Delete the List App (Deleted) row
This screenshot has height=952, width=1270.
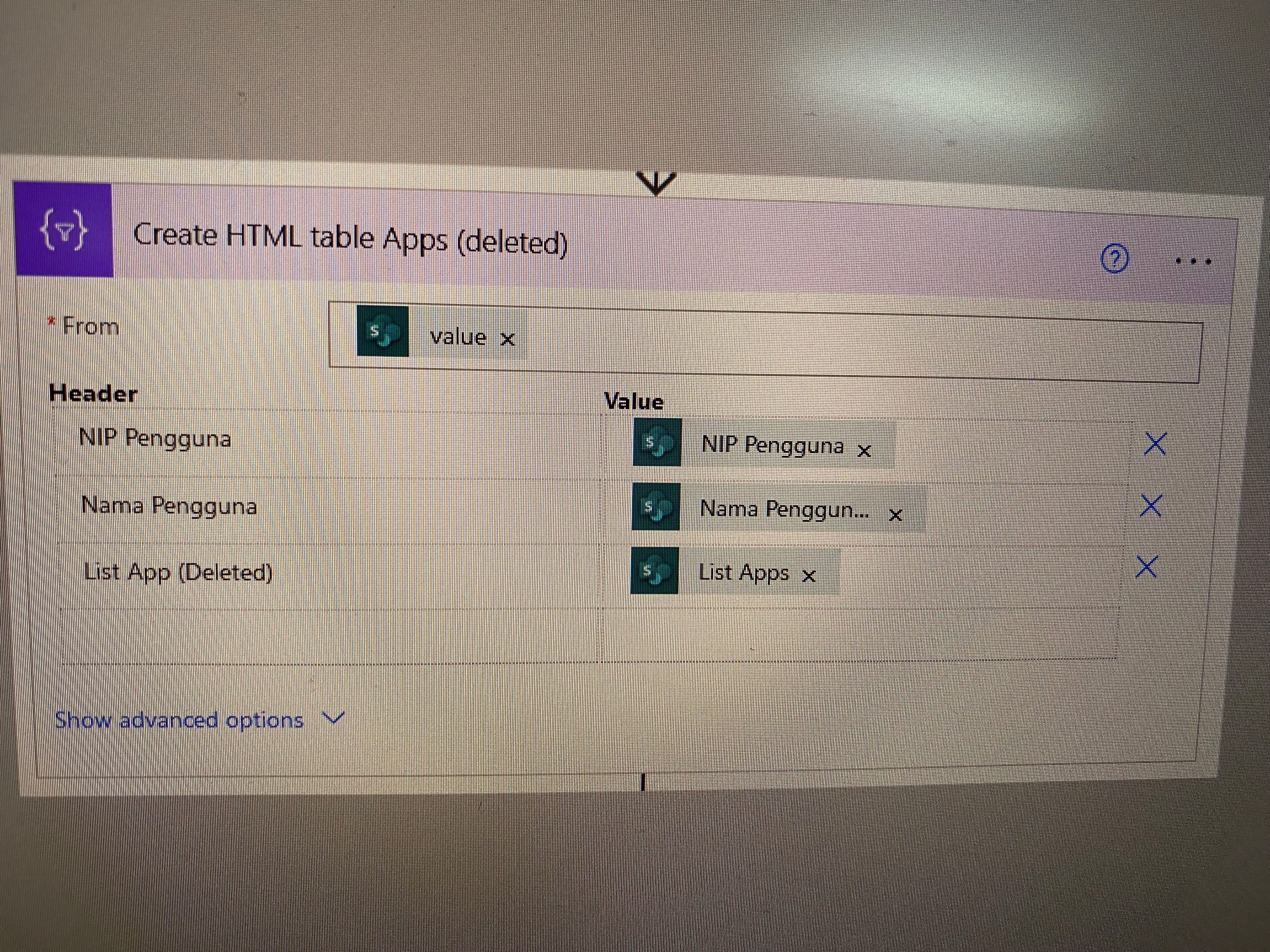[x=1147, y=568]
